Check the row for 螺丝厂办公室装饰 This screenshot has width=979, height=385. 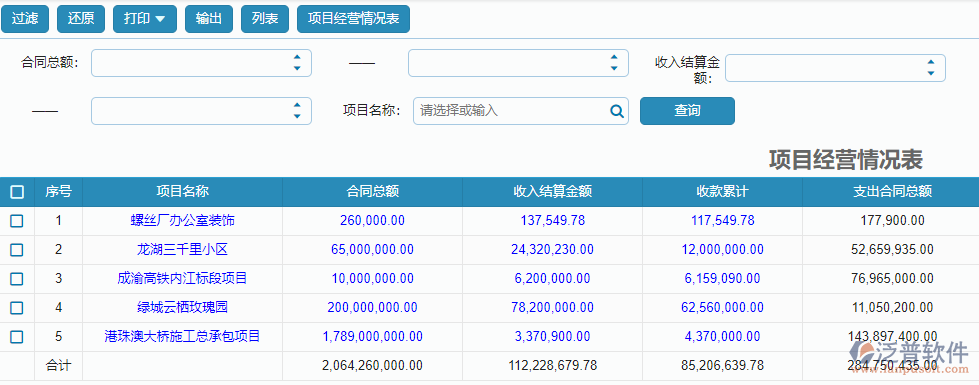pos(17,221)
